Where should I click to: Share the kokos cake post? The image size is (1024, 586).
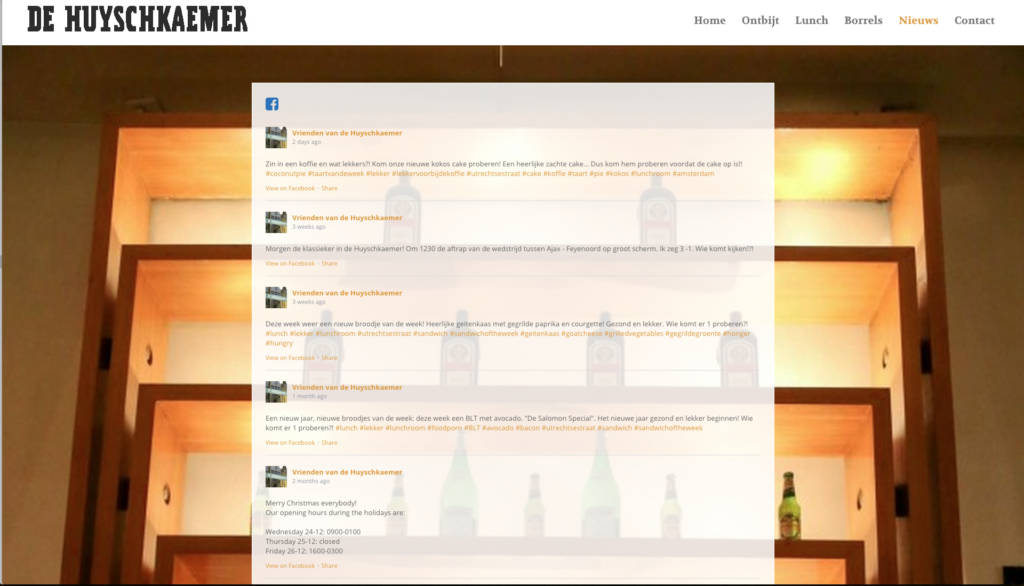pos(329,188)
